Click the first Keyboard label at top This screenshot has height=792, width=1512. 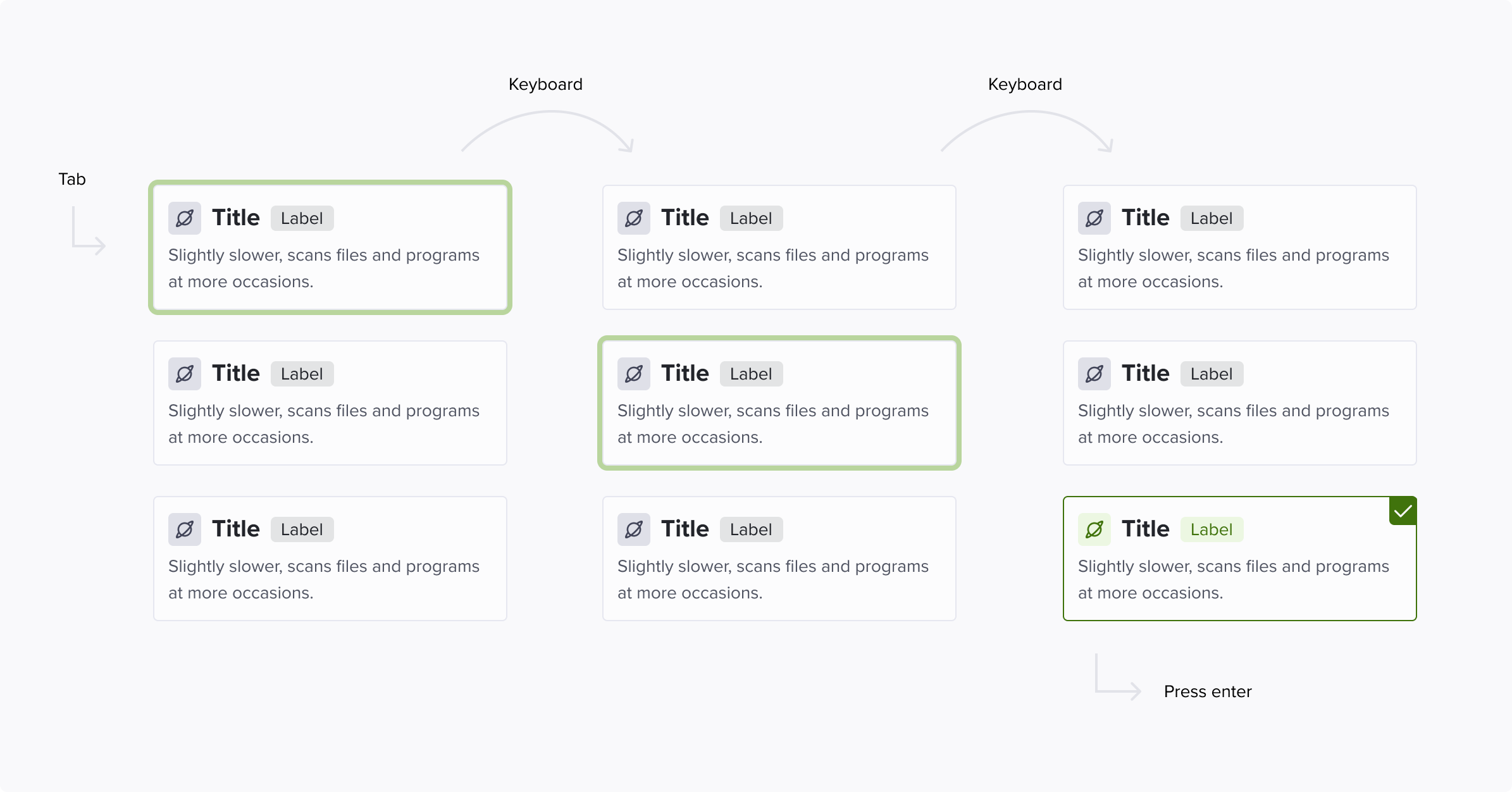(x=545, y=84)
